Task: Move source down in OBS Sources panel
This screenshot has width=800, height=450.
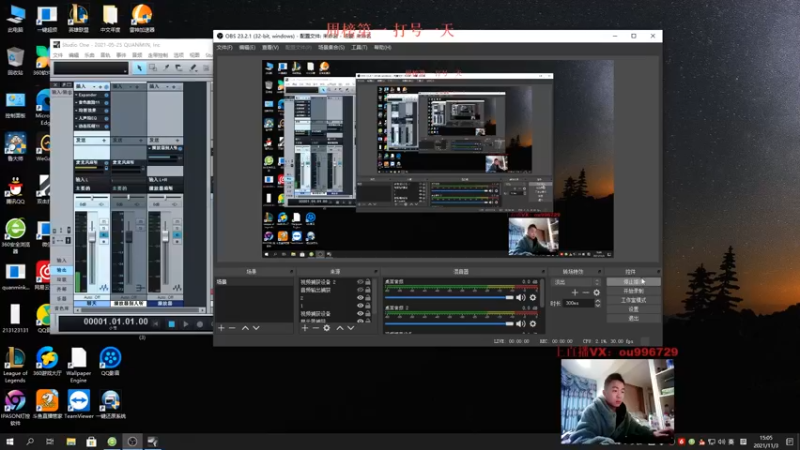Action: pos(351,328)
